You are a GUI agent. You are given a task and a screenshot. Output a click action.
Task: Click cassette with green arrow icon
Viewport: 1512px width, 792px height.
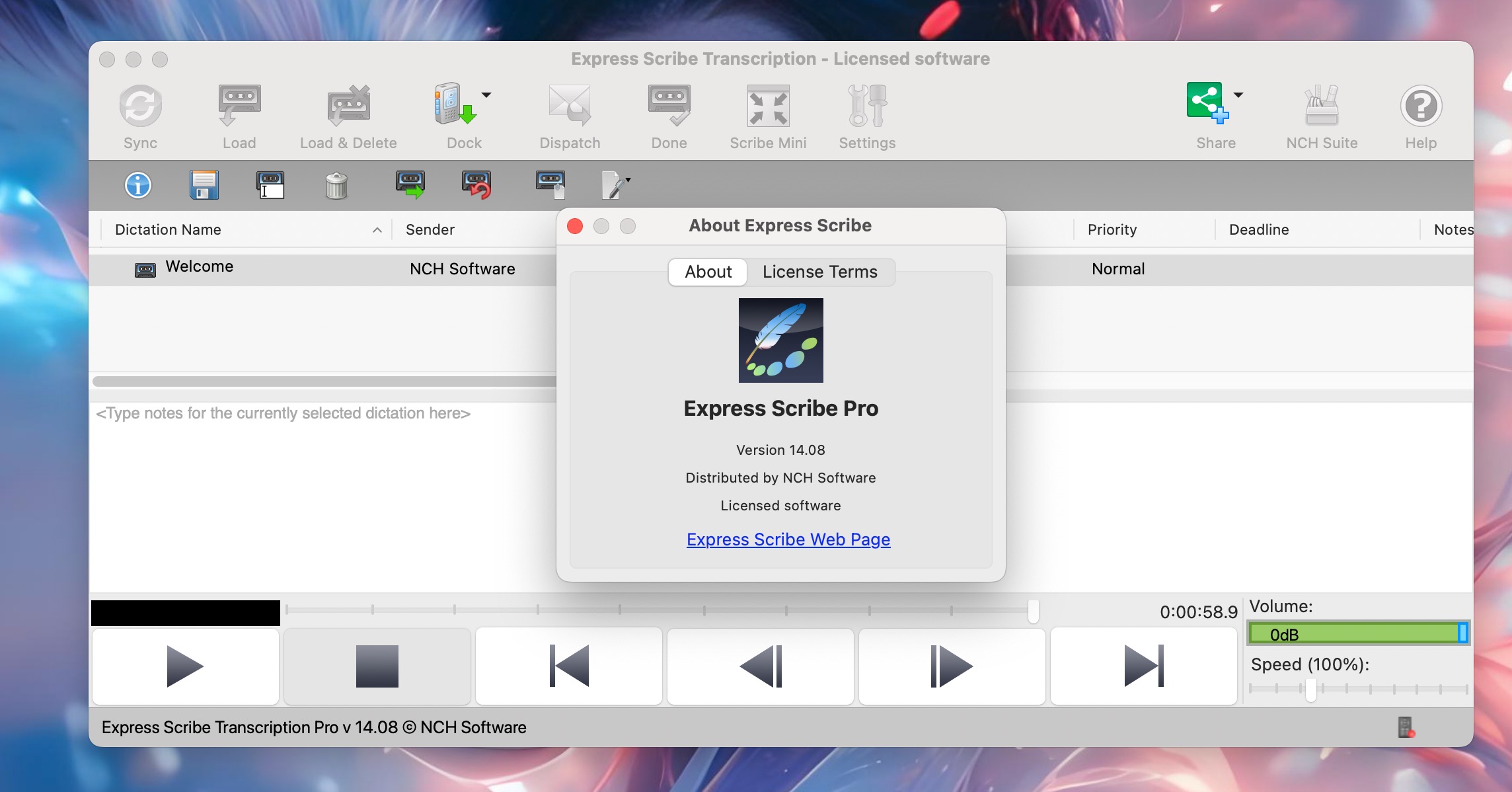(410, 184)
